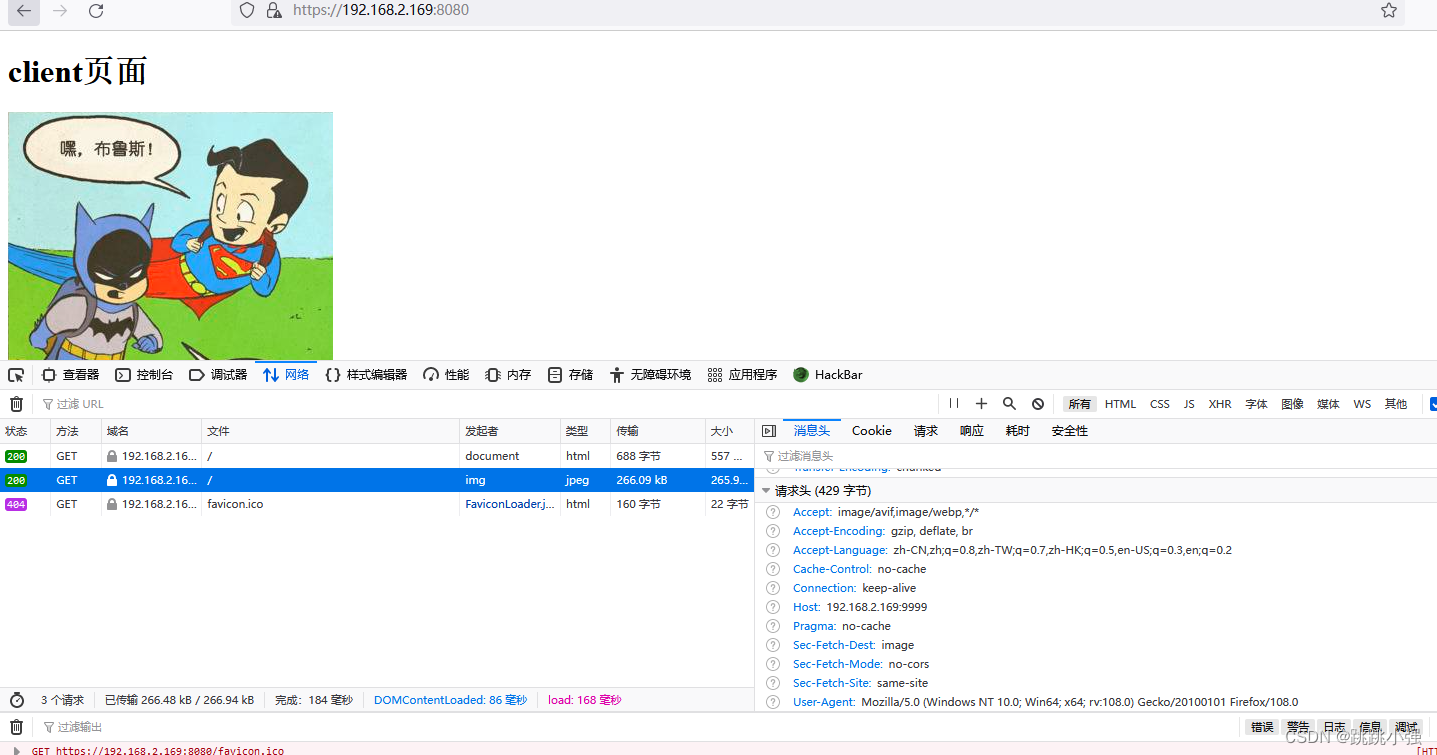Screen dimensions: 1437x755
Task: Expand the favicon.ico console error entry
Action: click(x=16, y=750)
